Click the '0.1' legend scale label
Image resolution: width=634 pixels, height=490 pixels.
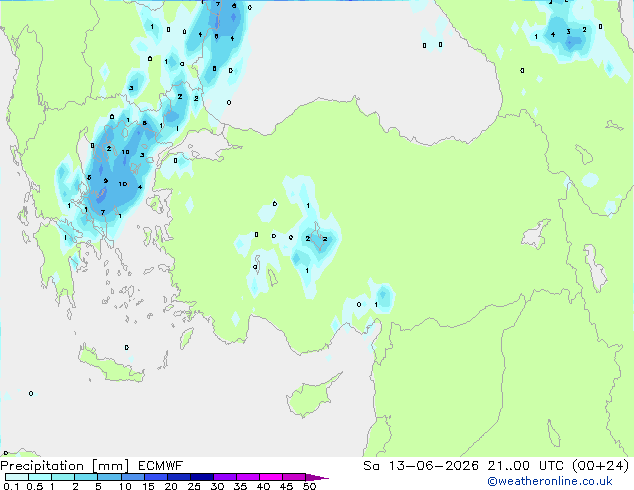11,486
